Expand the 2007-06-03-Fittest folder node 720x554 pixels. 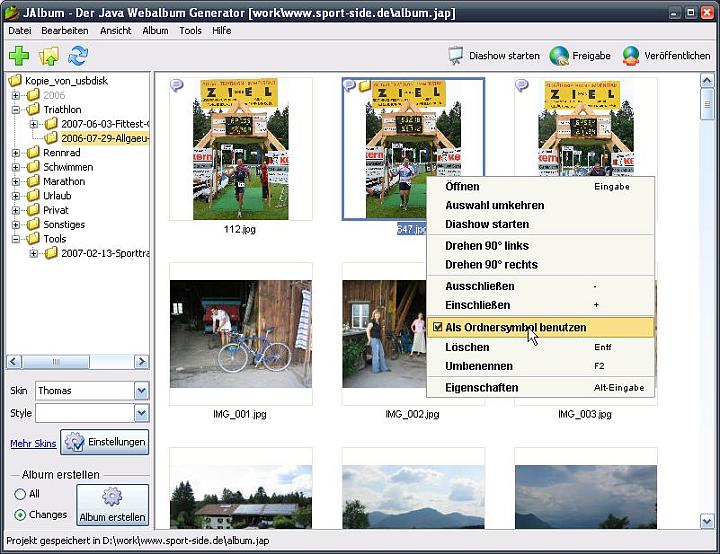[x=34, y=124]
